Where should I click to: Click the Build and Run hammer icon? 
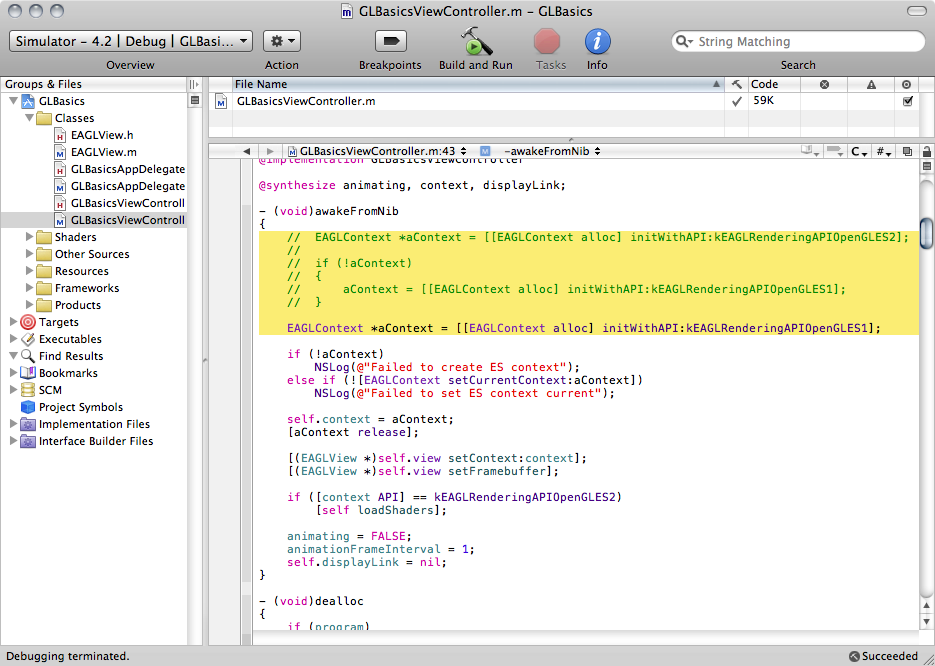[x=476, y=41]
